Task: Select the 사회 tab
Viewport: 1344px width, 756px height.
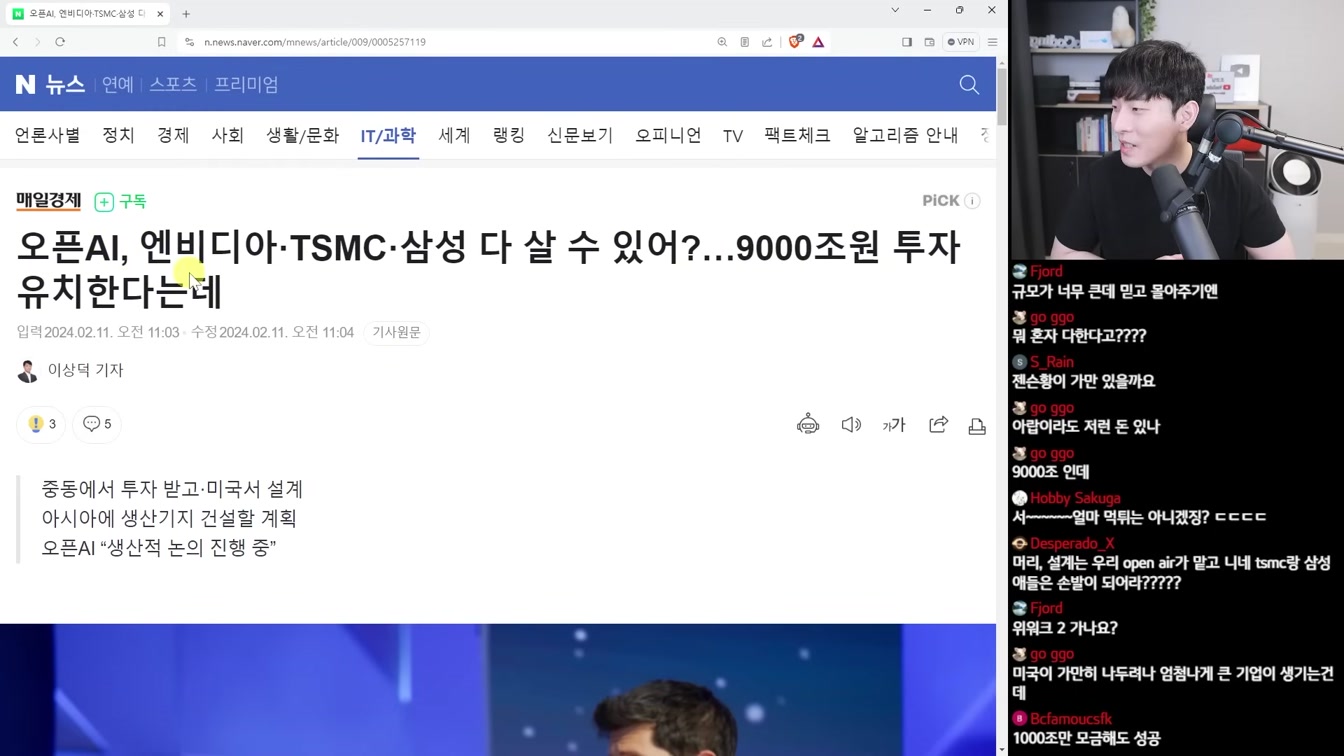Action: pos(227,135)
